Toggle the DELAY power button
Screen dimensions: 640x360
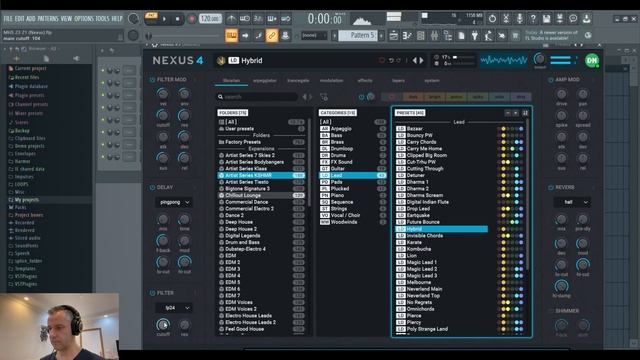click(152, 187)
